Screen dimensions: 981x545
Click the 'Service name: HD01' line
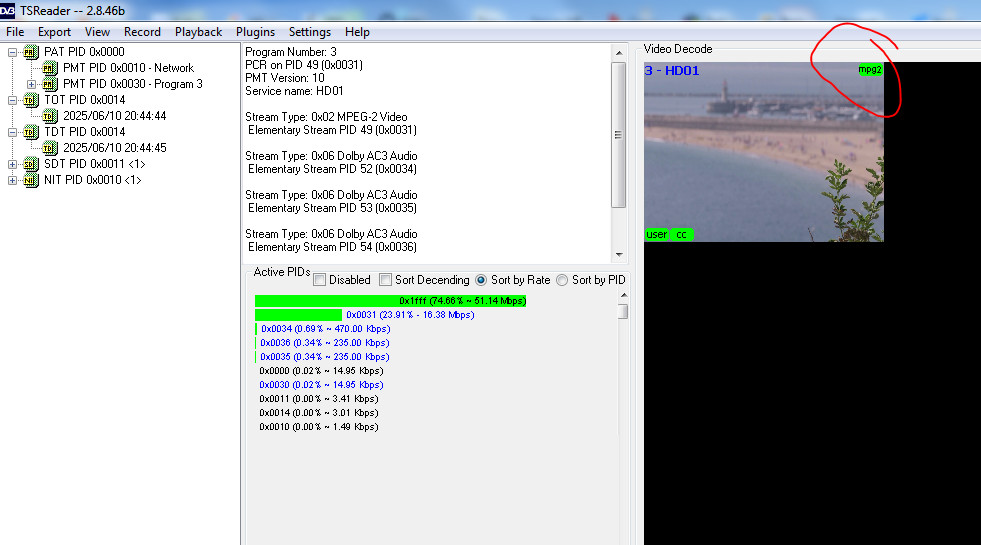pyautogui.click(x=294, y=91)
